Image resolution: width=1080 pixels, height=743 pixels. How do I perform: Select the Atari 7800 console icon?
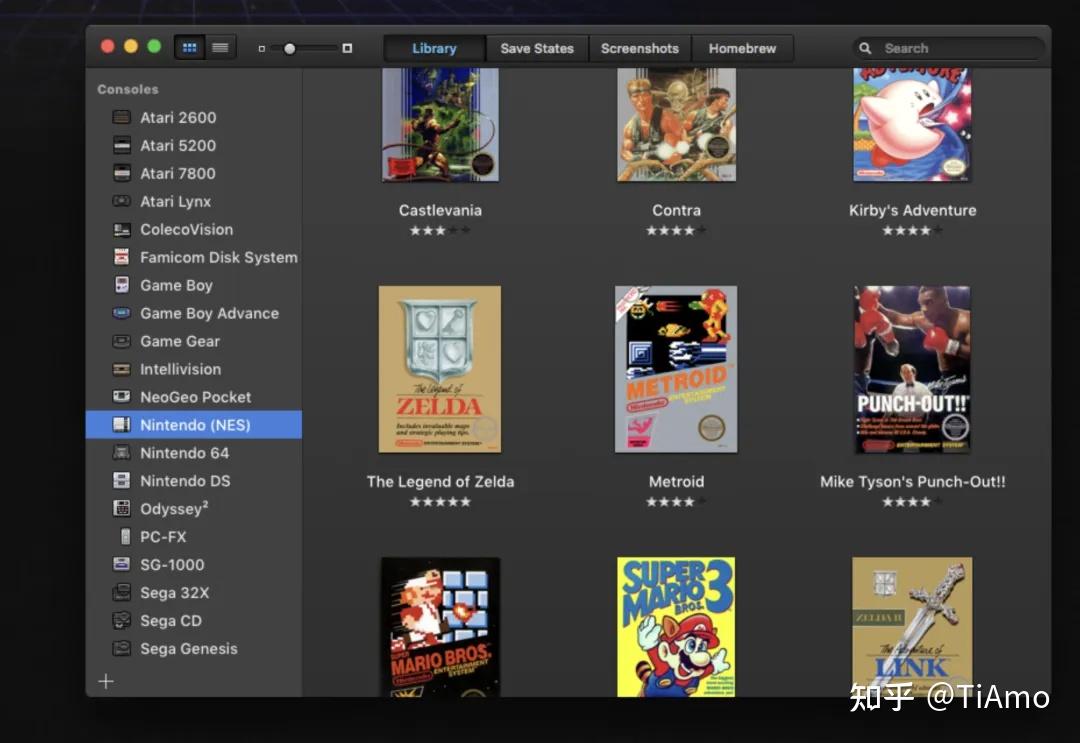pyautogui.click(x=121, y=173)
